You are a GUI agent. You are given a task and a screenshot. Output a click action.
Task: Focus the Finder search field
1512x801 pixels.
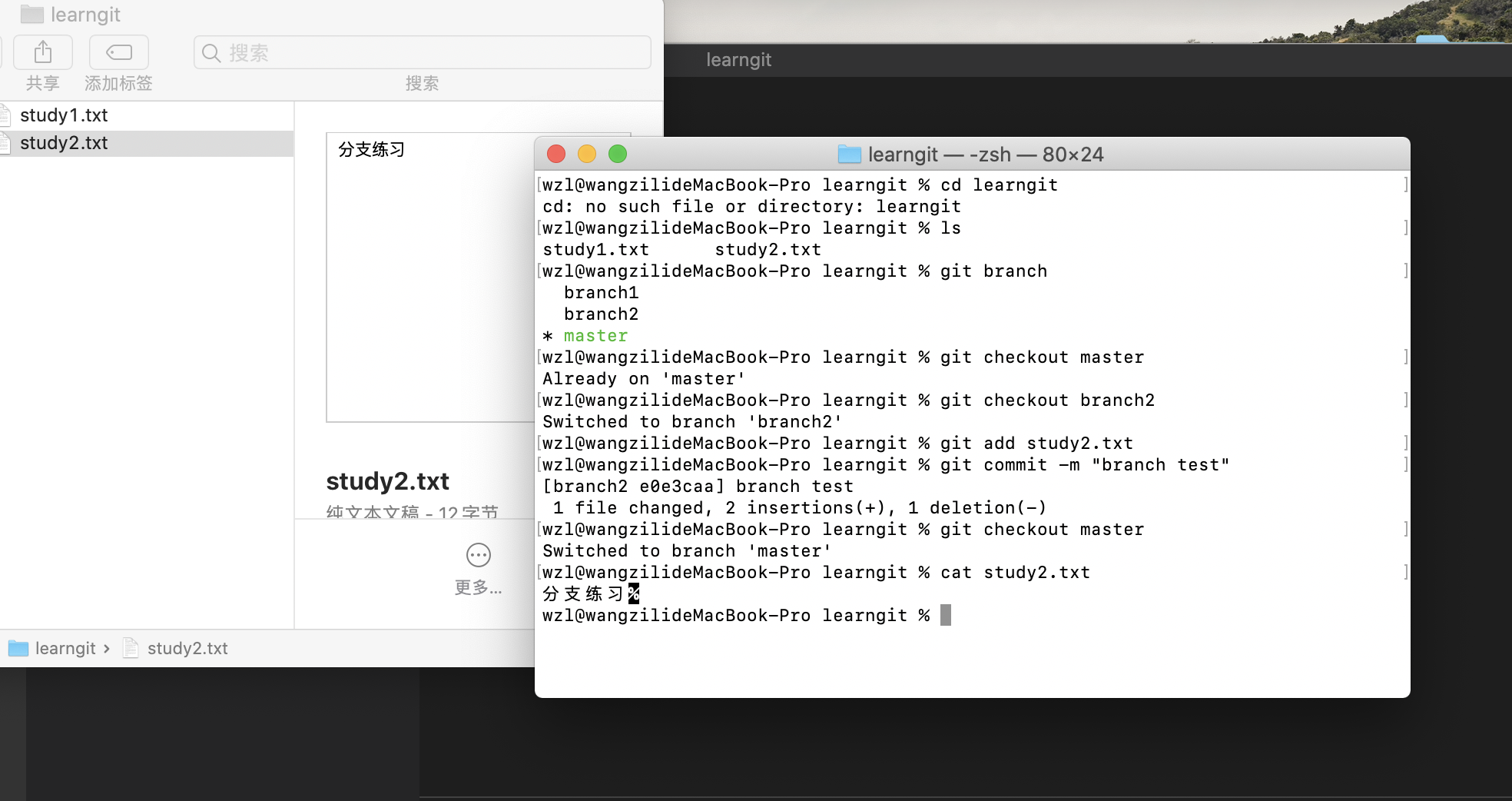click(423, 52)
